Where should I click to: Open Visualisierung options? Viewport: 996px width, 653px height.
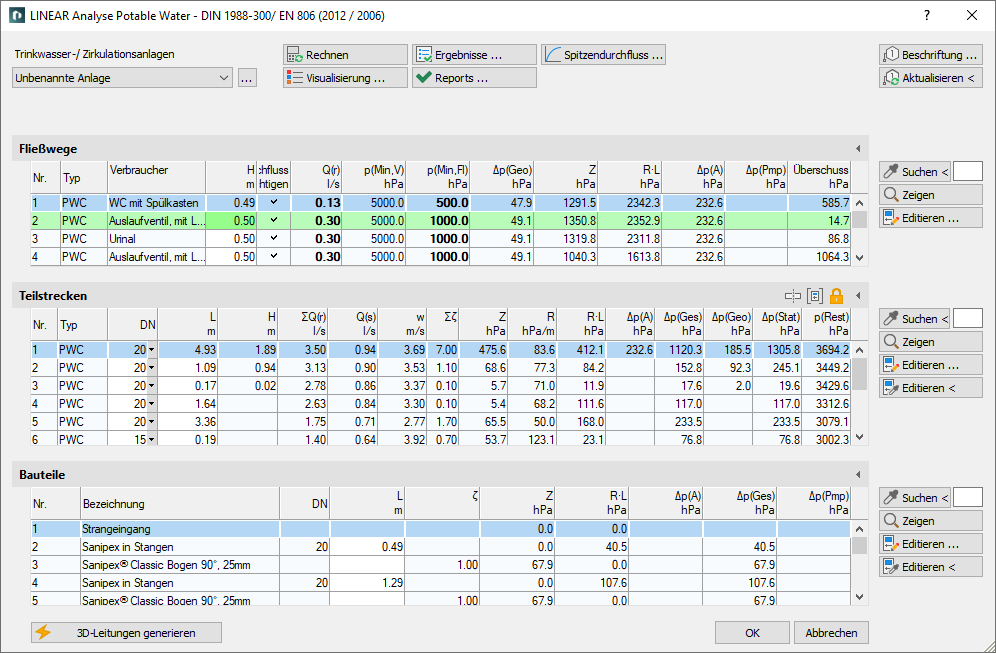(x=345, y=77)
